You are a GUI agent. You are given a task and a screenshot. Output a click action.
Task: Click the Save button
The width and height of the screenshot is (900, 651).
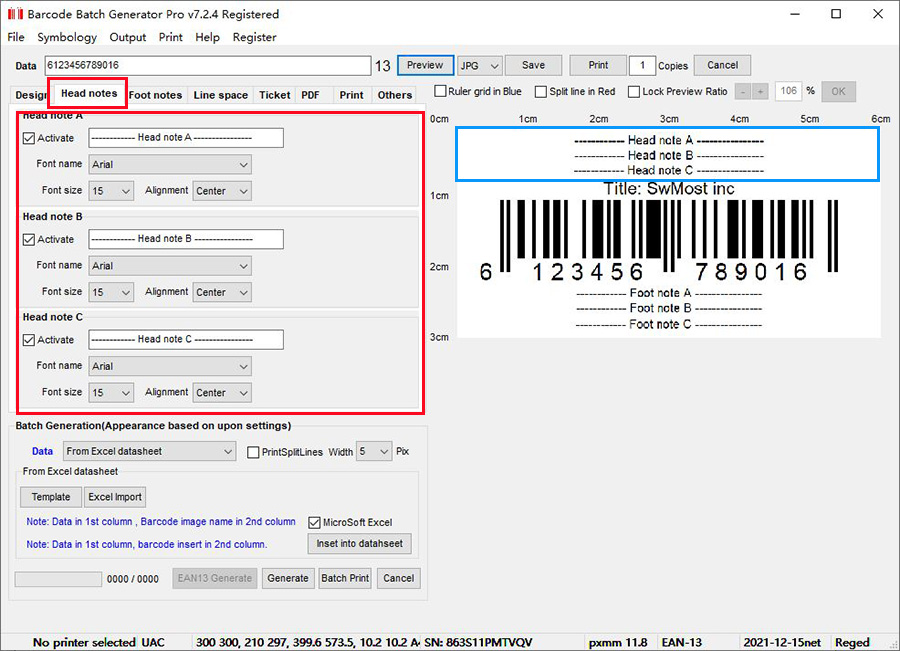click(x=533, y=65)
